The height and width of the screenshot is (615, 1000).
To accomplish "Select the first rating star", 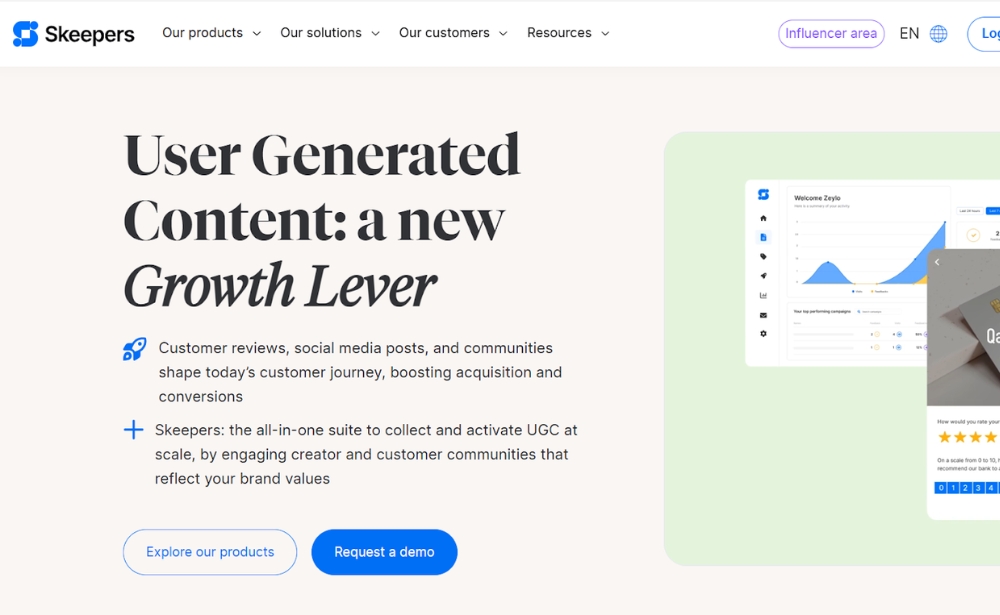I will [x=944, y=437].
